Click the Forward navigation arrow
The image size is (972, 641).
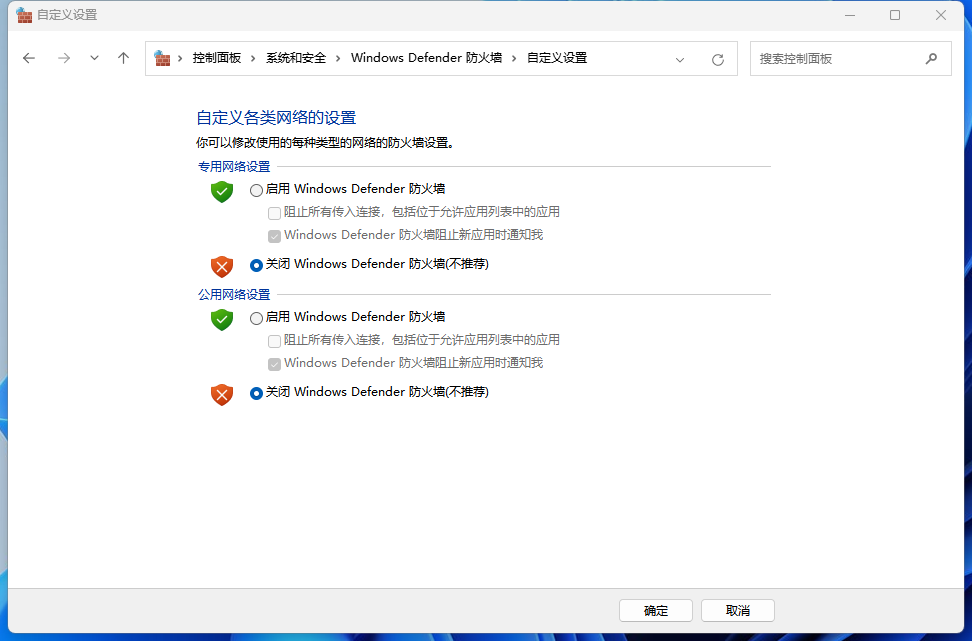pos(64,58)
